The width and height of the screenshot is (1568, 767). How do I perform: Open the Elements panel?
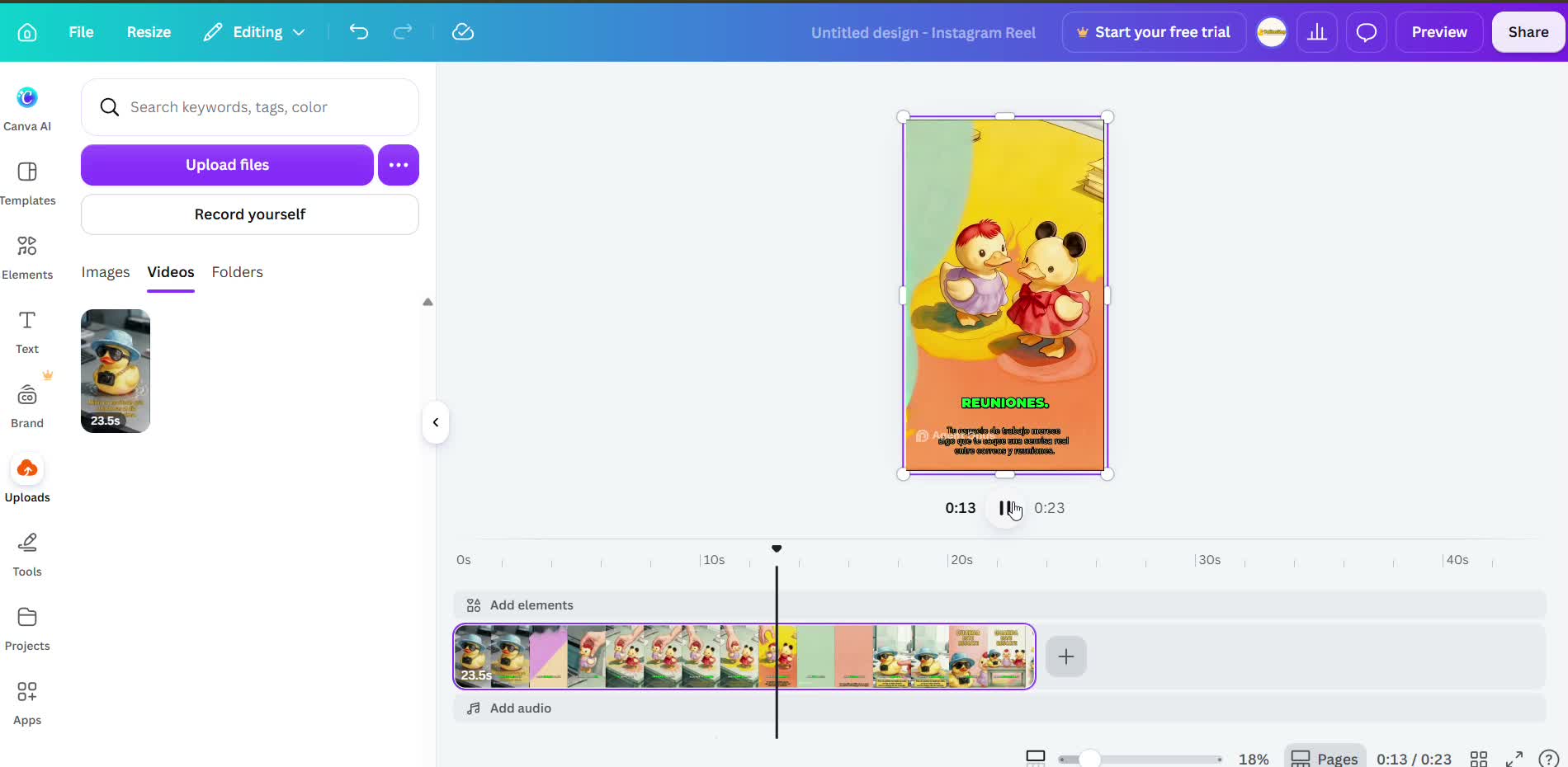tap(27, 257)
